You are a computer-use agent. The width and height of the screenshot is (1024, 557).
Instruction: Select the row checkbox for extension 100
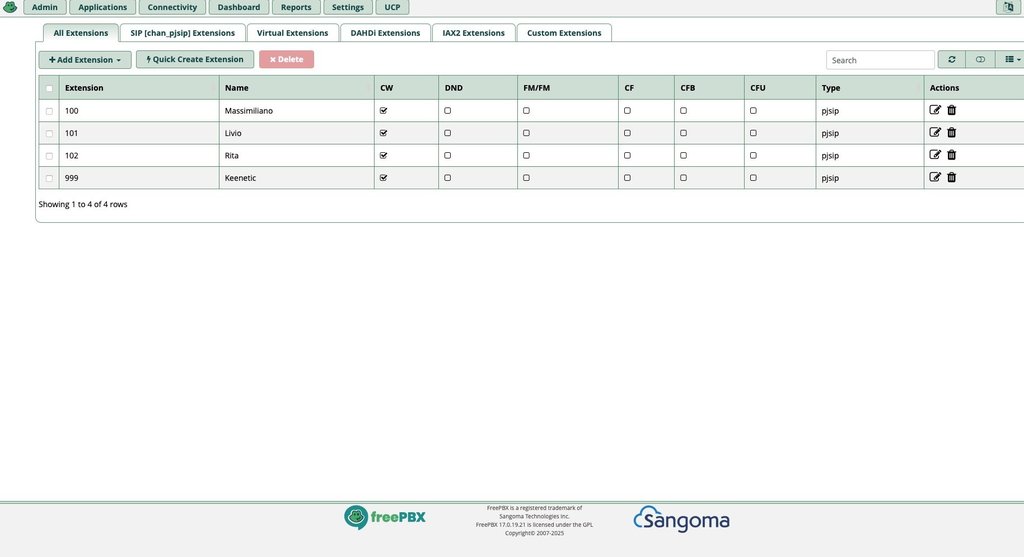tap(49, 111)
